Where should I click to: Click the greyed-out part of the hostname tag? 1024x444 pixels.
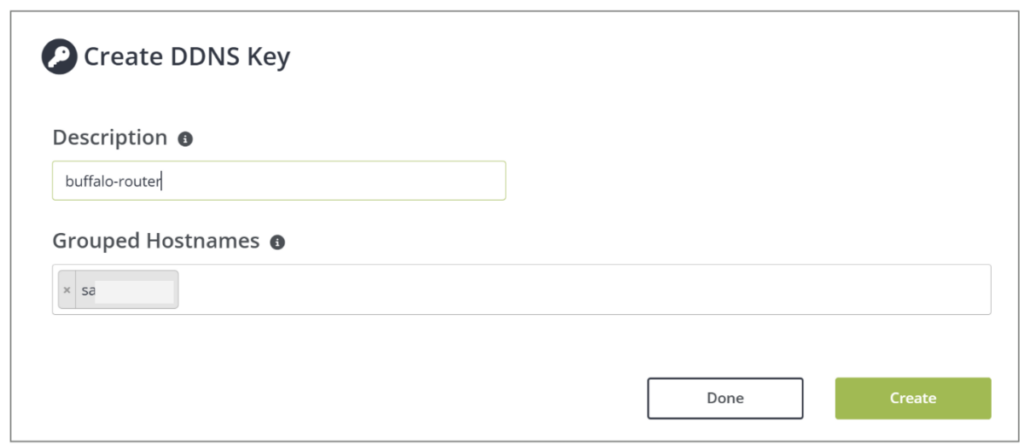(135, 290)
